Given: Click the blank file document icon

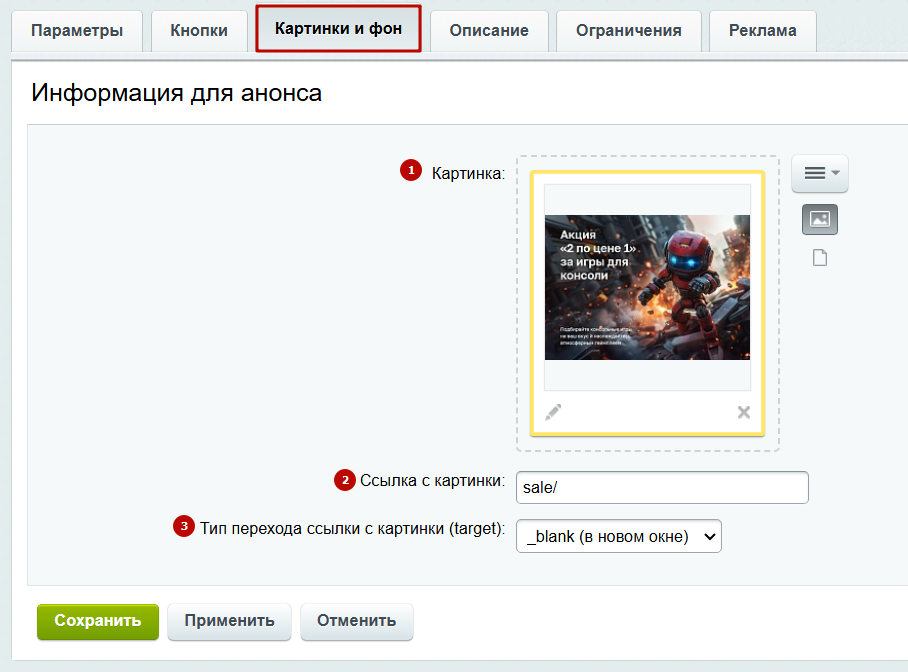Looking at the screenshot, I should pos(819,258).
